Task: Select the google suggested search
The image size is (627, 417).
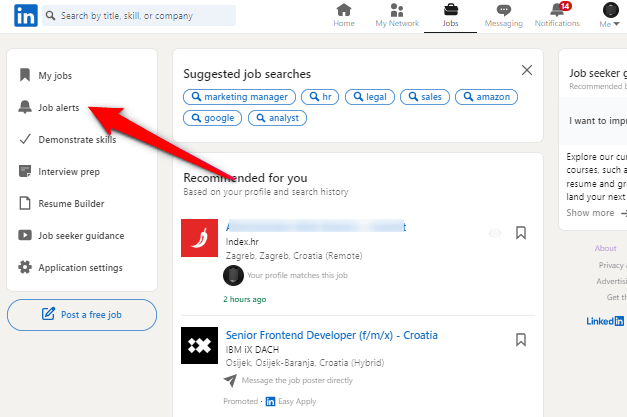Action: (212, 118)
